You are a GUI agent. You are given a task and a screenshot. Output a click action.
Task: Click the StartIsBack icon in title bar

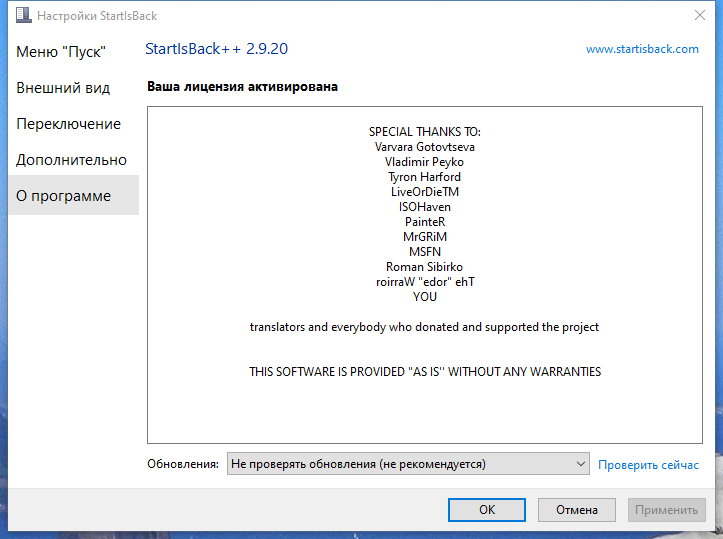(24, 16)
